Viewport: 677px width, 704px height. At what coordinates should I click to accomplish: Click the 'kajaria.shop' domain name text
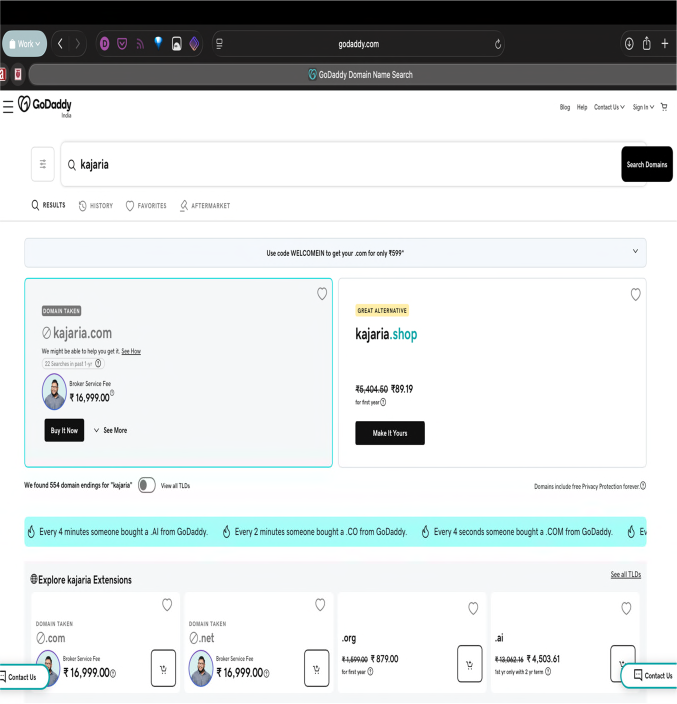pyautogui.click(x=386, y=334)
